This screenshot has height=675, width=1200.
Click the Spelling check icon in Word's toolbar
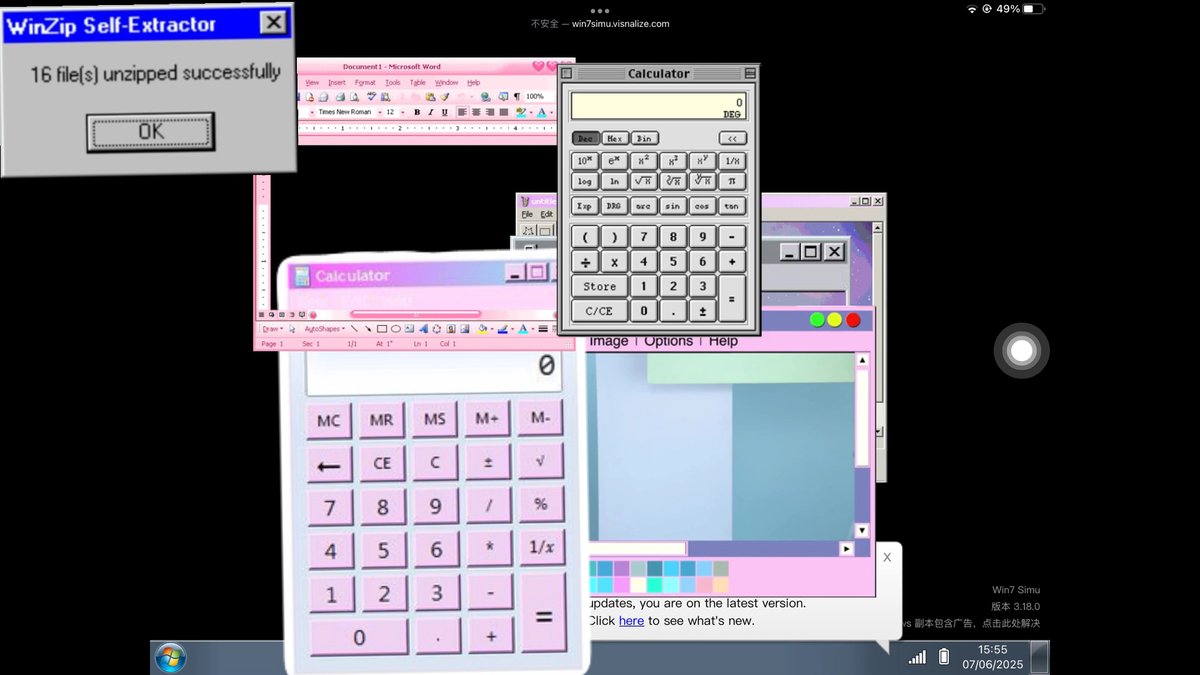coord(371,96)
